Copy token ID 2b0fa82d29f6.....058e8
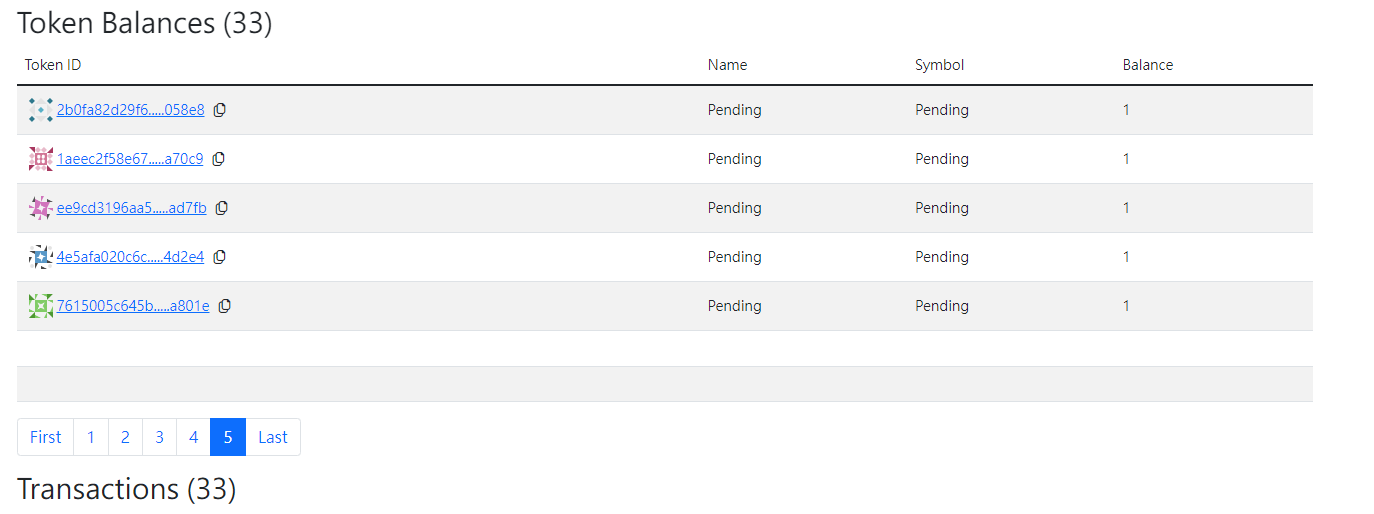1374x514 pixels. click(220, 110)
